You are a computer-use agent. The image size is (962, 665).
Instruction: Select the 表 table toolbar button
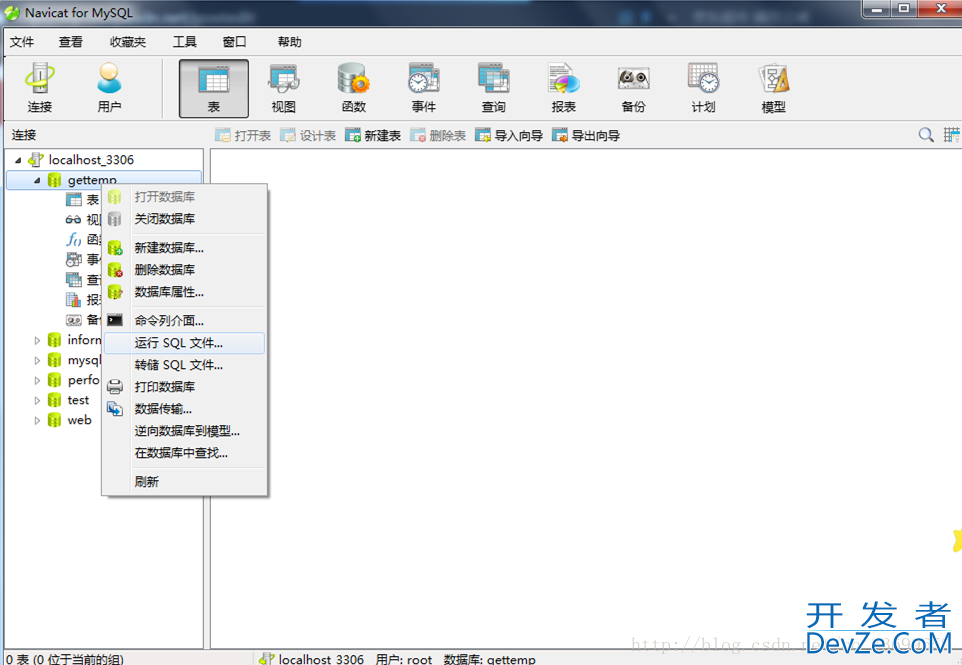(x=214, y=88)
